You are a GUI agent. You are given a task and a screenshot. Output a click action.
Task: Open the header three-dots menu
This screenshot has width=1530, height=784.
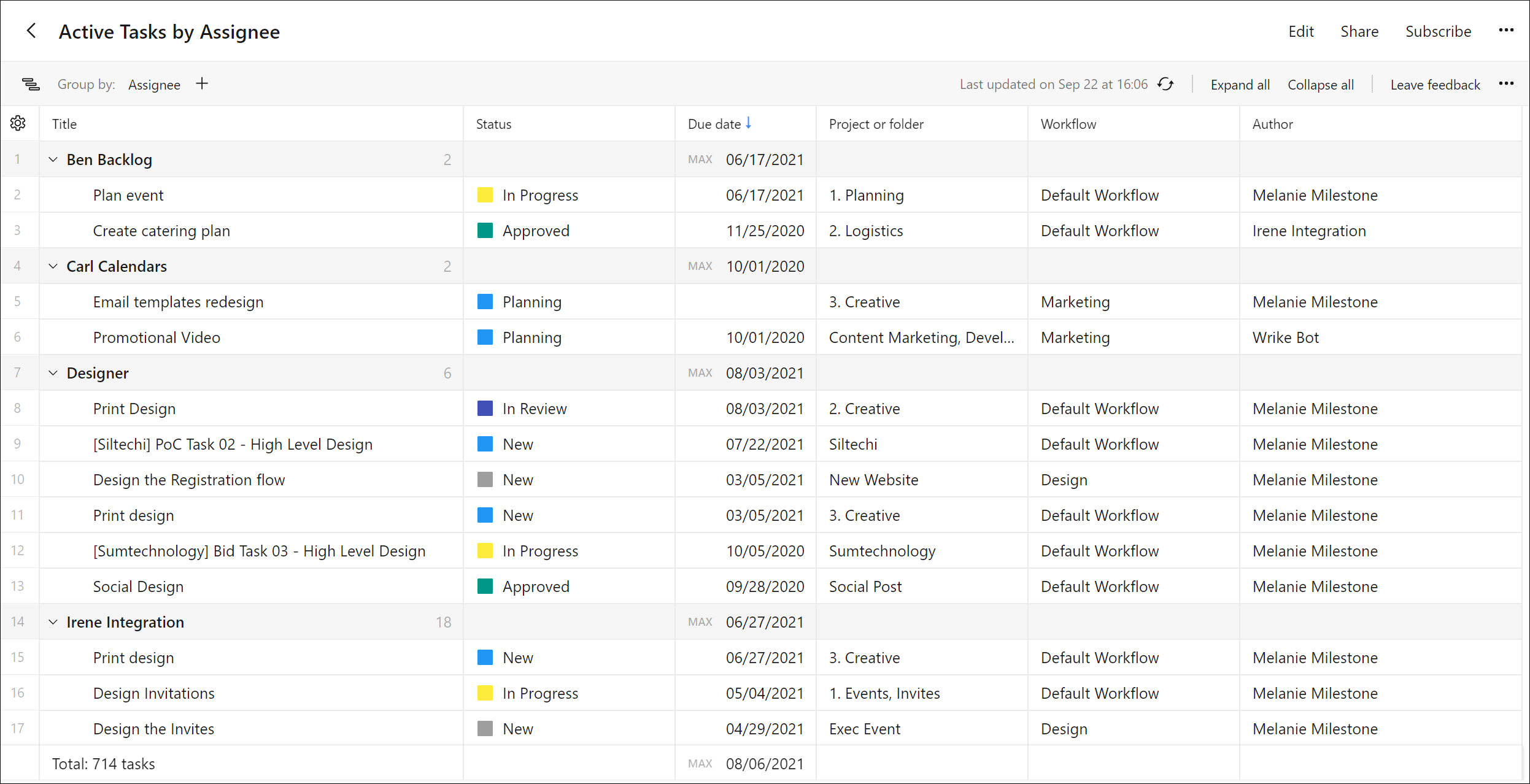(1506, 31)
